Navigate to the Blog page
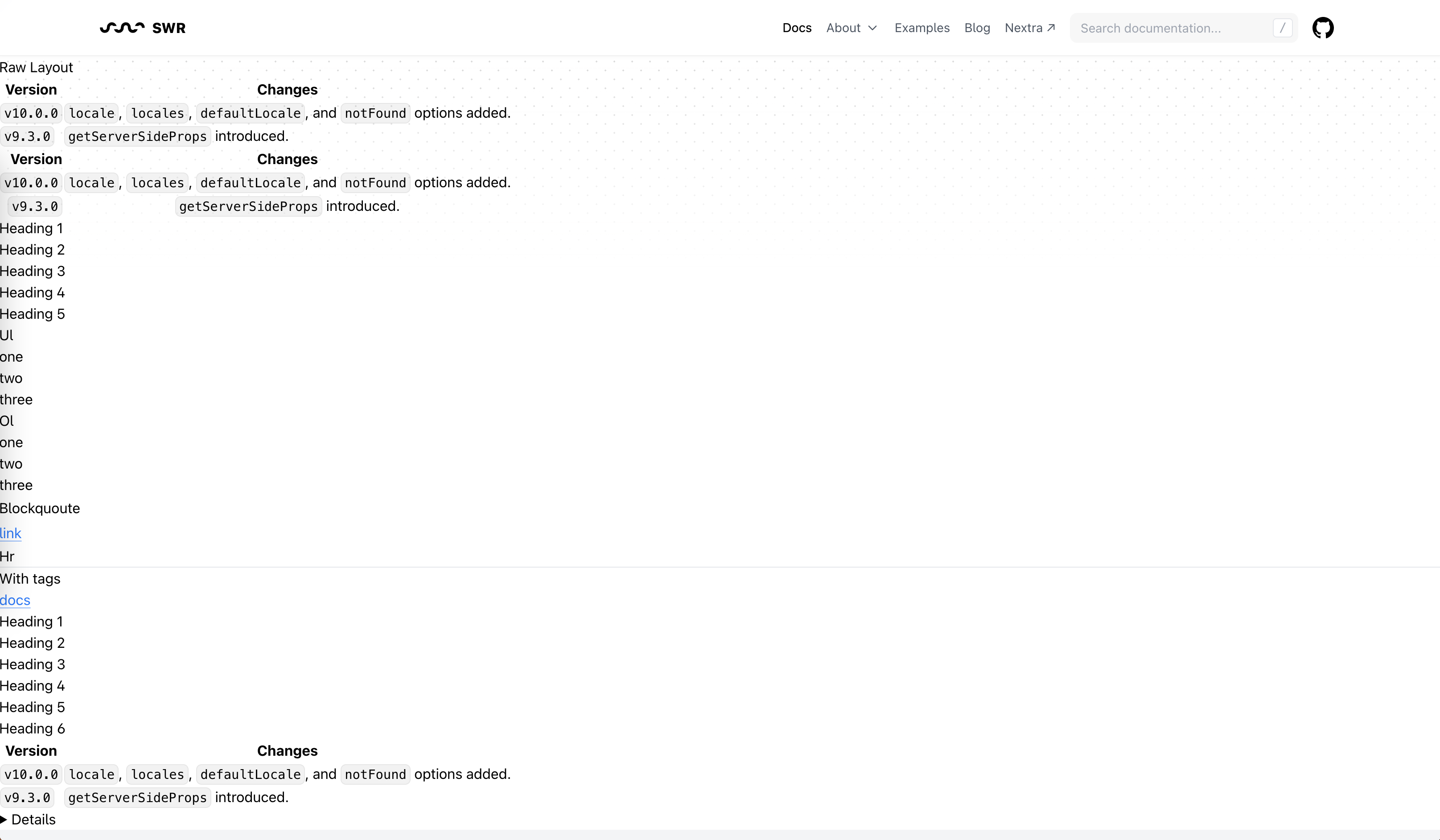 [x=977, y=28]
